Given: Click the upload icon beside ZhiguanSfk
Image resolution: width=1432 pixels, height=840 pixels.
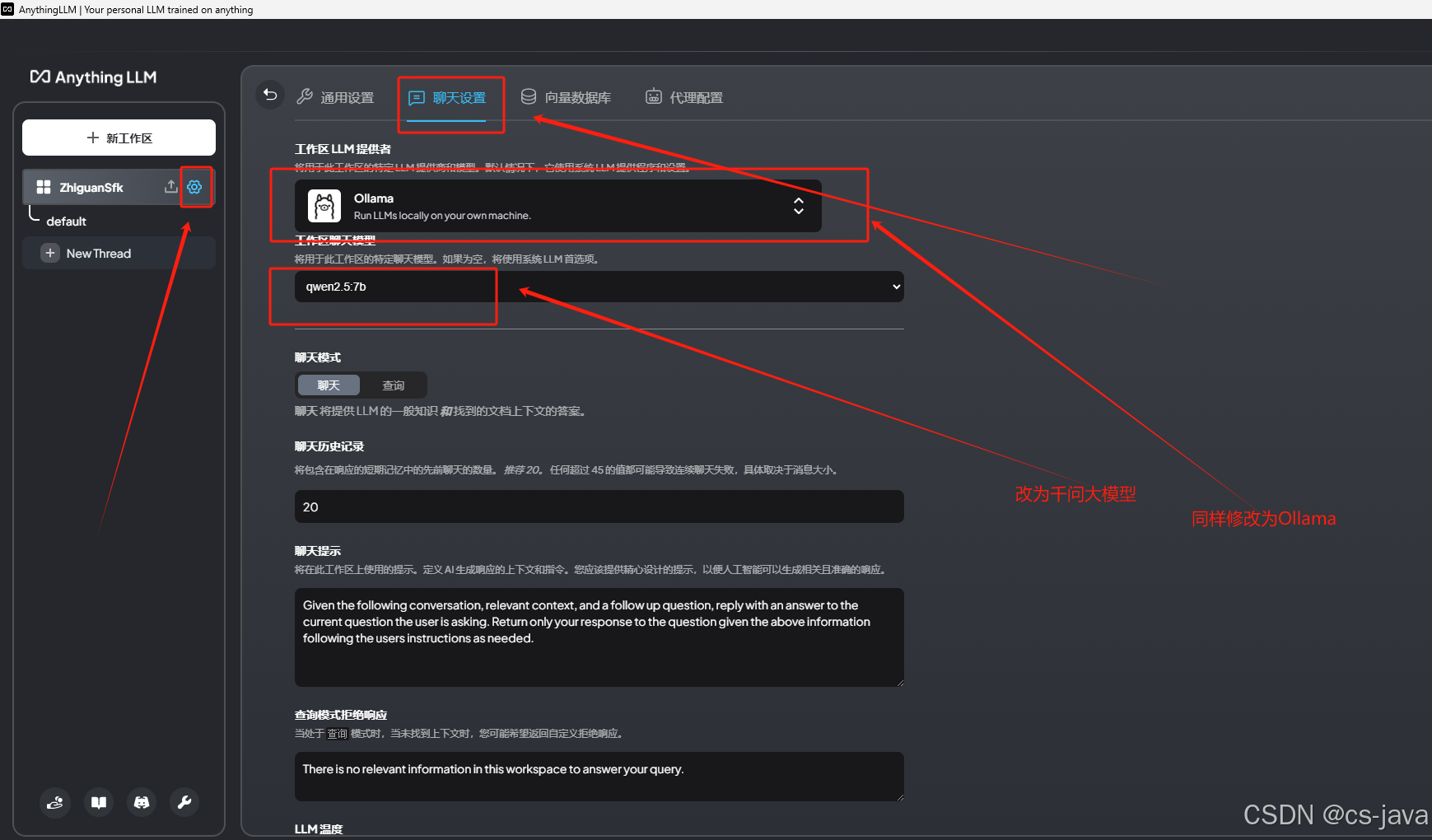Looking at the screenshot, I should (170, 187).
